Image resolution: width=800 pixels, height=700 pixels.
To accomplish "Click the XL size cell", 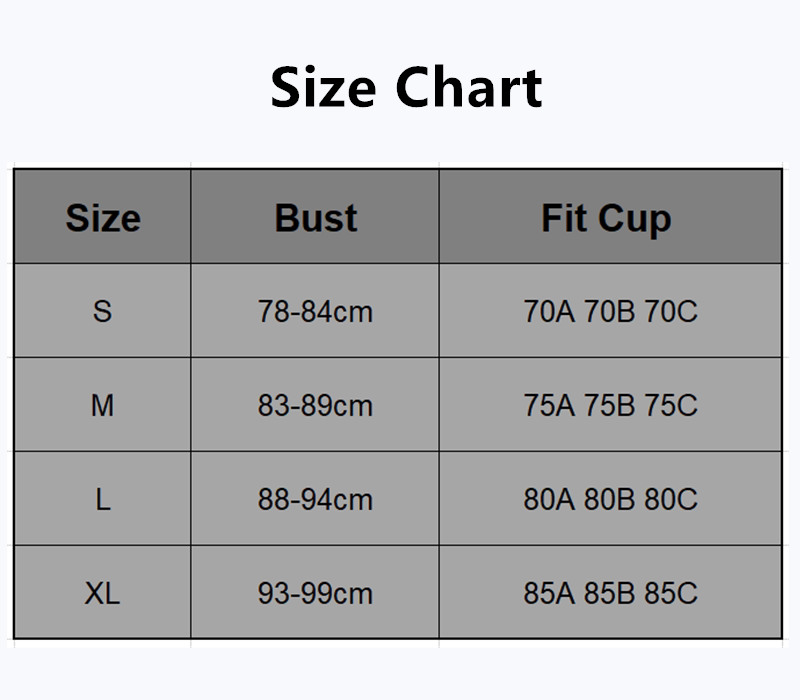I will point(102,593).
